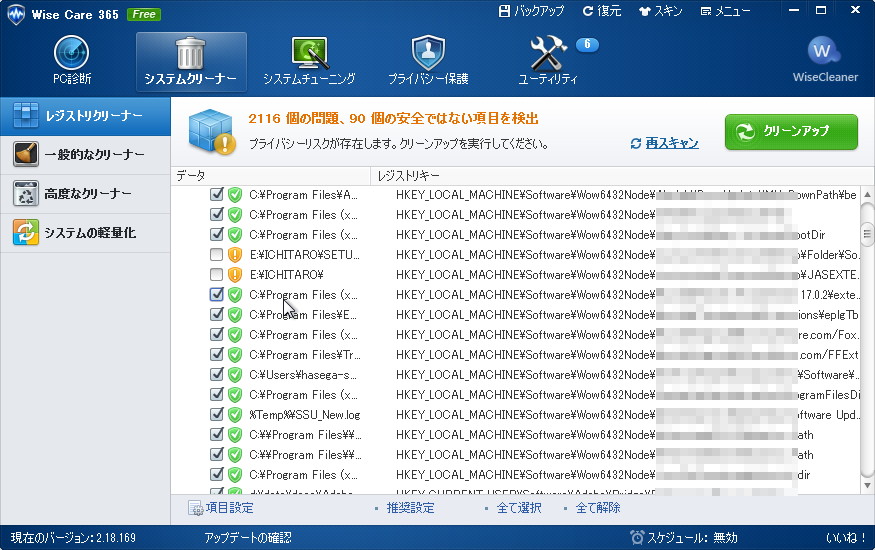Click the list scrollbar down arrow
This screenshot has width=875, height=550.
867,485
